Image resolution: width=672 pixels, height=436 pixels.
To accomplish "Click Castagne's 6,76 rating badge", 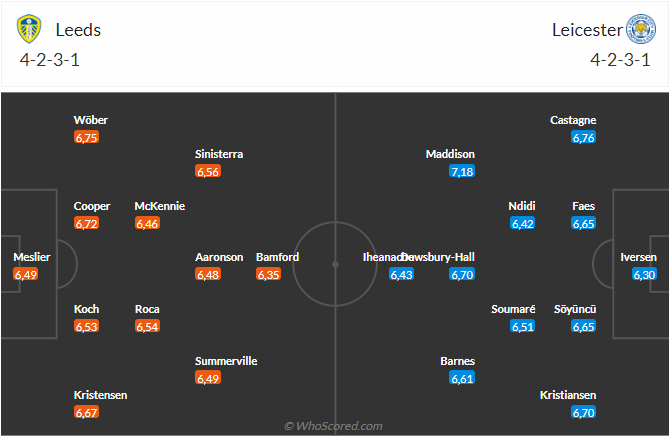I will click(x=584, y=137).
